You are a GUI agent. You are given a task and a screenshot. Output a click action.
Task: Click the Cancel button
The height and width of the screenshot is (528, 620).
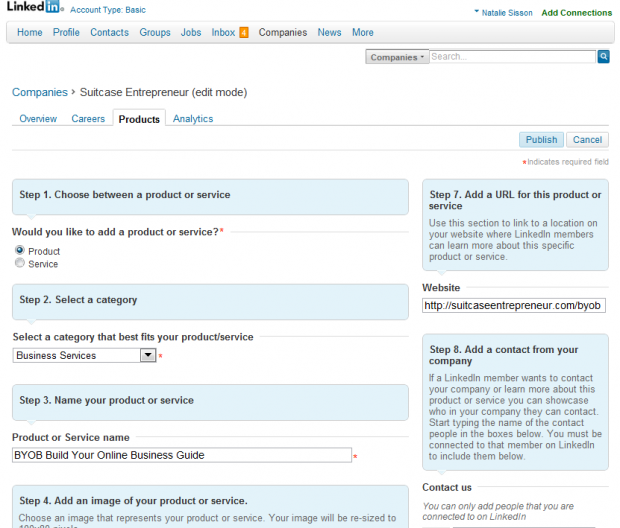pos(587,140)
